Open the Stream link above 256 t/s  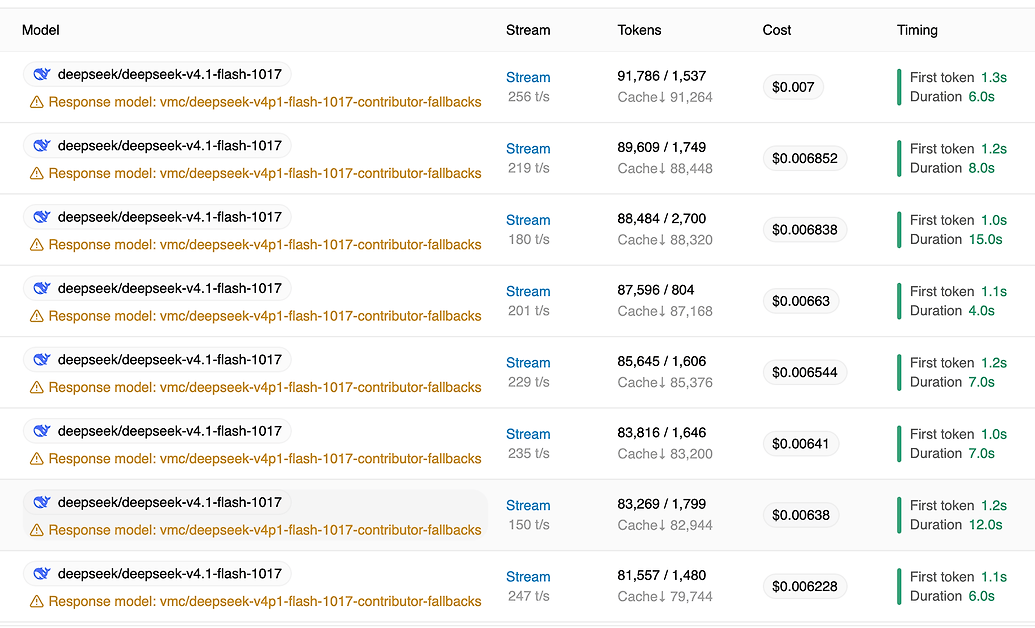528,77
